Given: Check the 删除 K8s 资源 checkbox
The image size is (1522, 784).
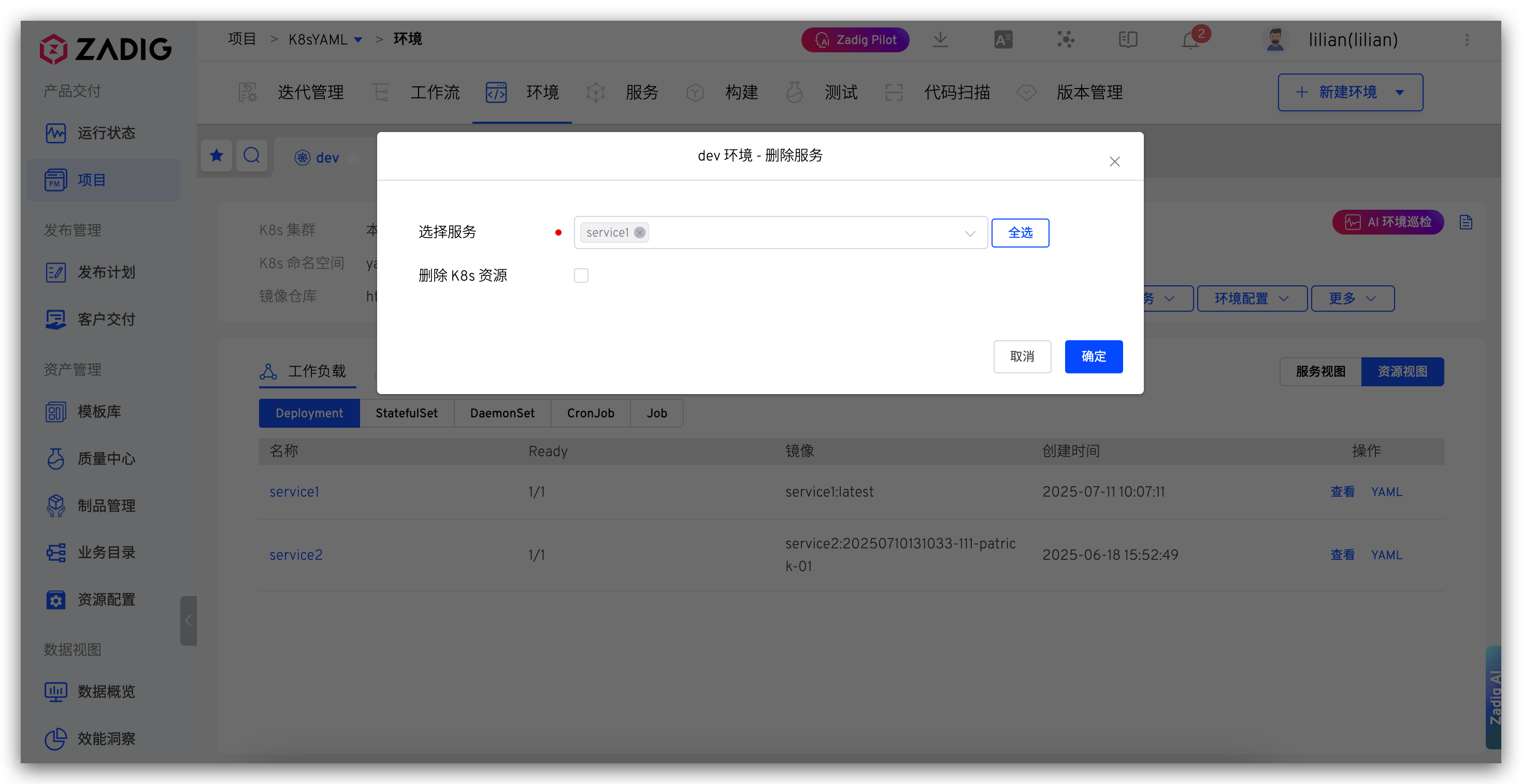Looking at the screenshot, I should point(581,275).
